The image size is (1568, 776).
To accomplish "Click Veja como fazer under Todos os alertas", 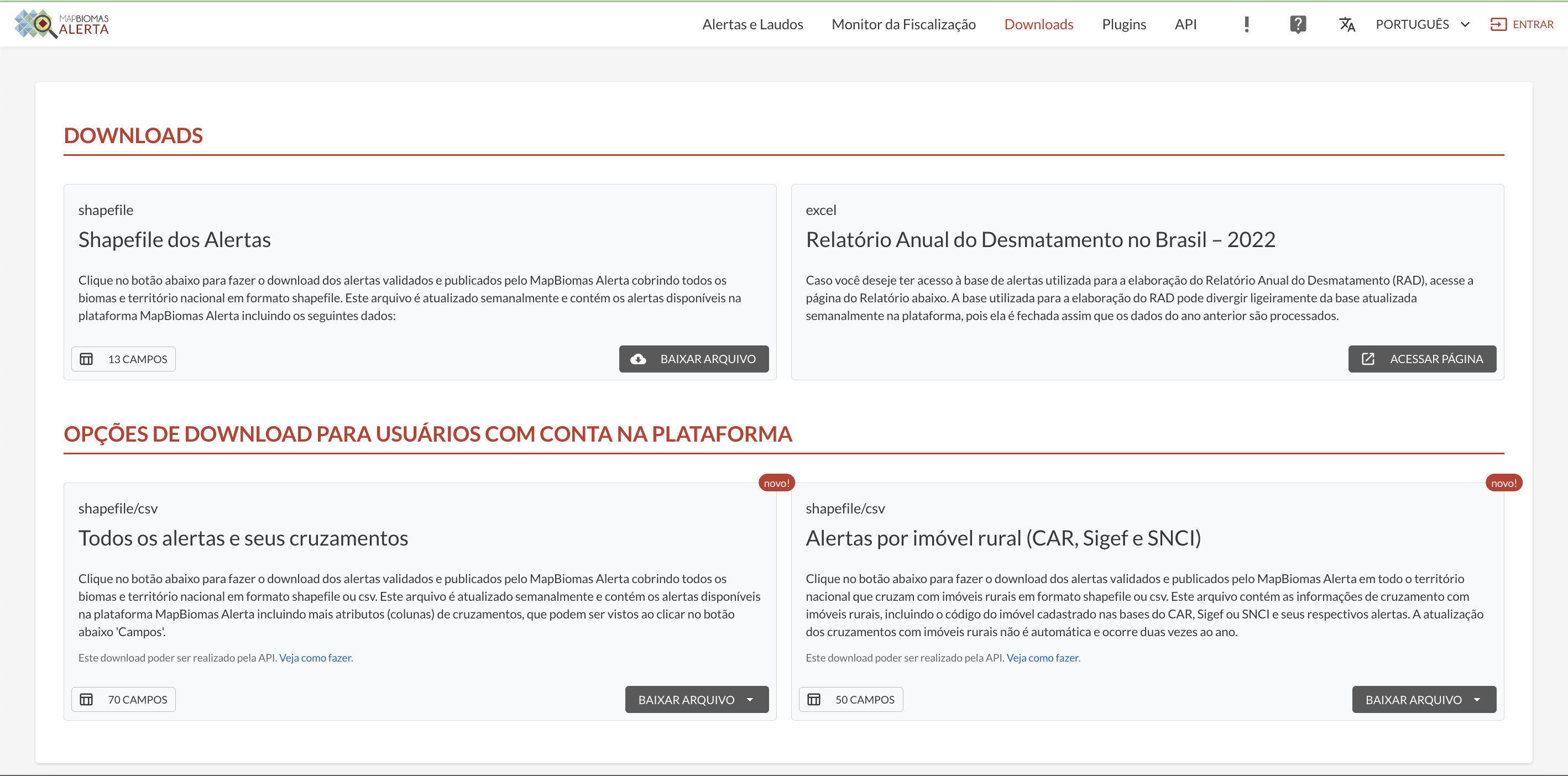I will point(315,658).
